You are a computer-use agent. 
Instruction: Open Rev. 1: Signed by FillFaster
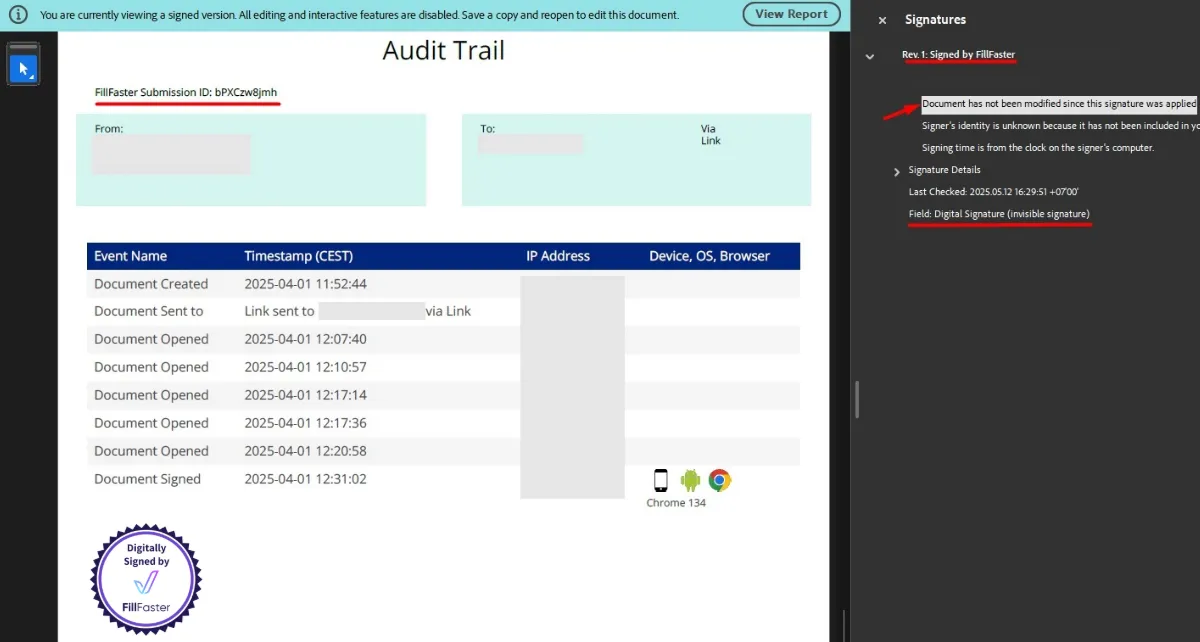(960, 55)
